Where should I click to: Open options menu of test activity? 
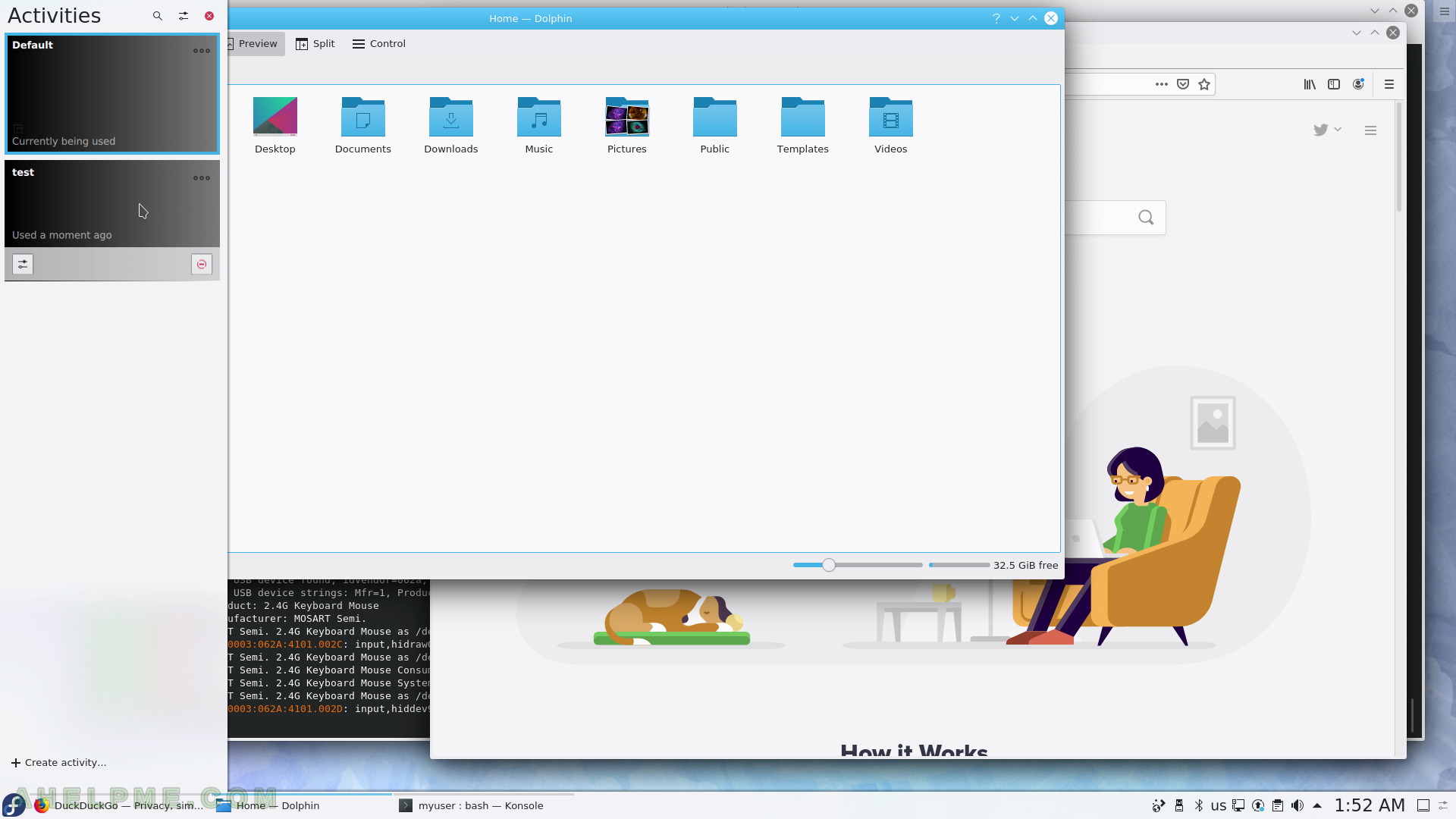click(202, 178)
